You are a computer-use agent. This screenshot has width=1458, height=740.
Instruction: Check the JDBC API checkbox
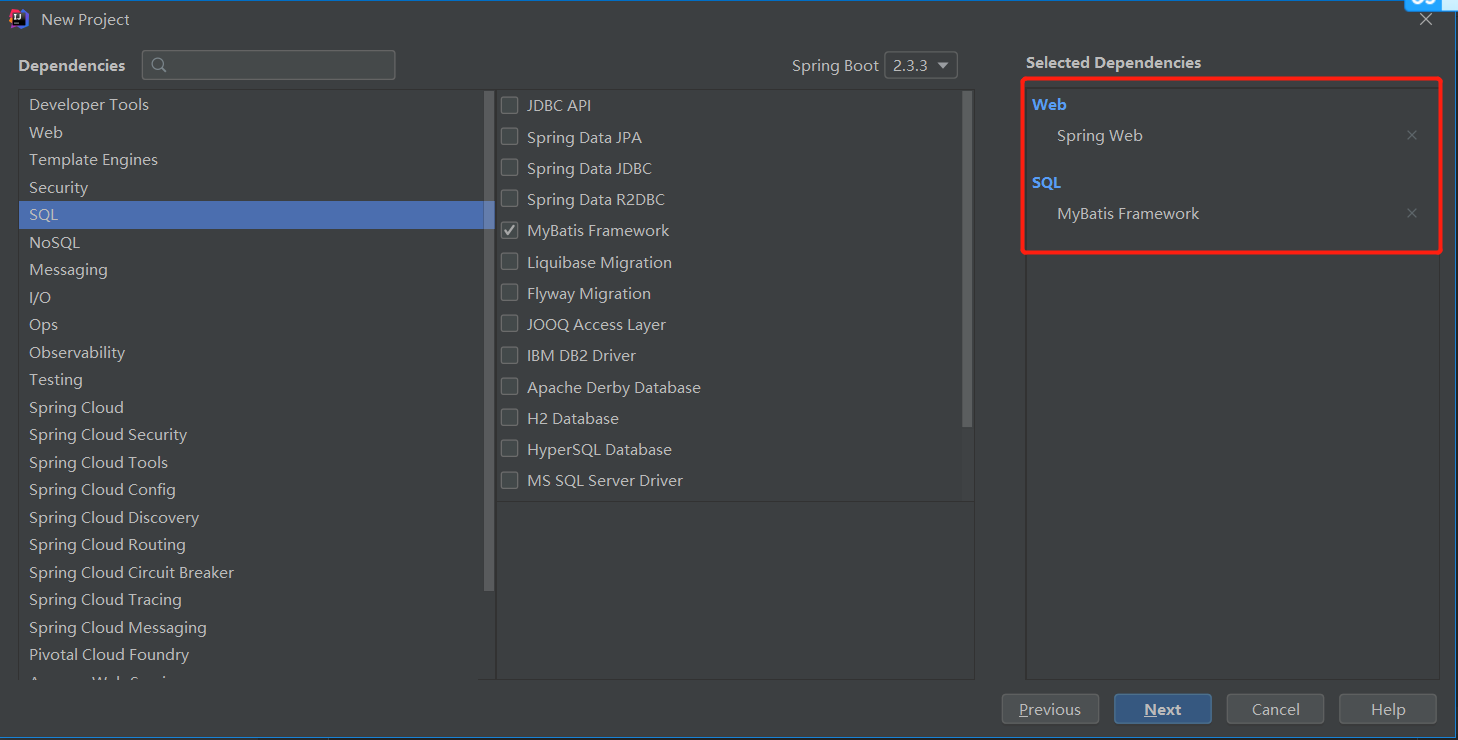pos(510,105)
